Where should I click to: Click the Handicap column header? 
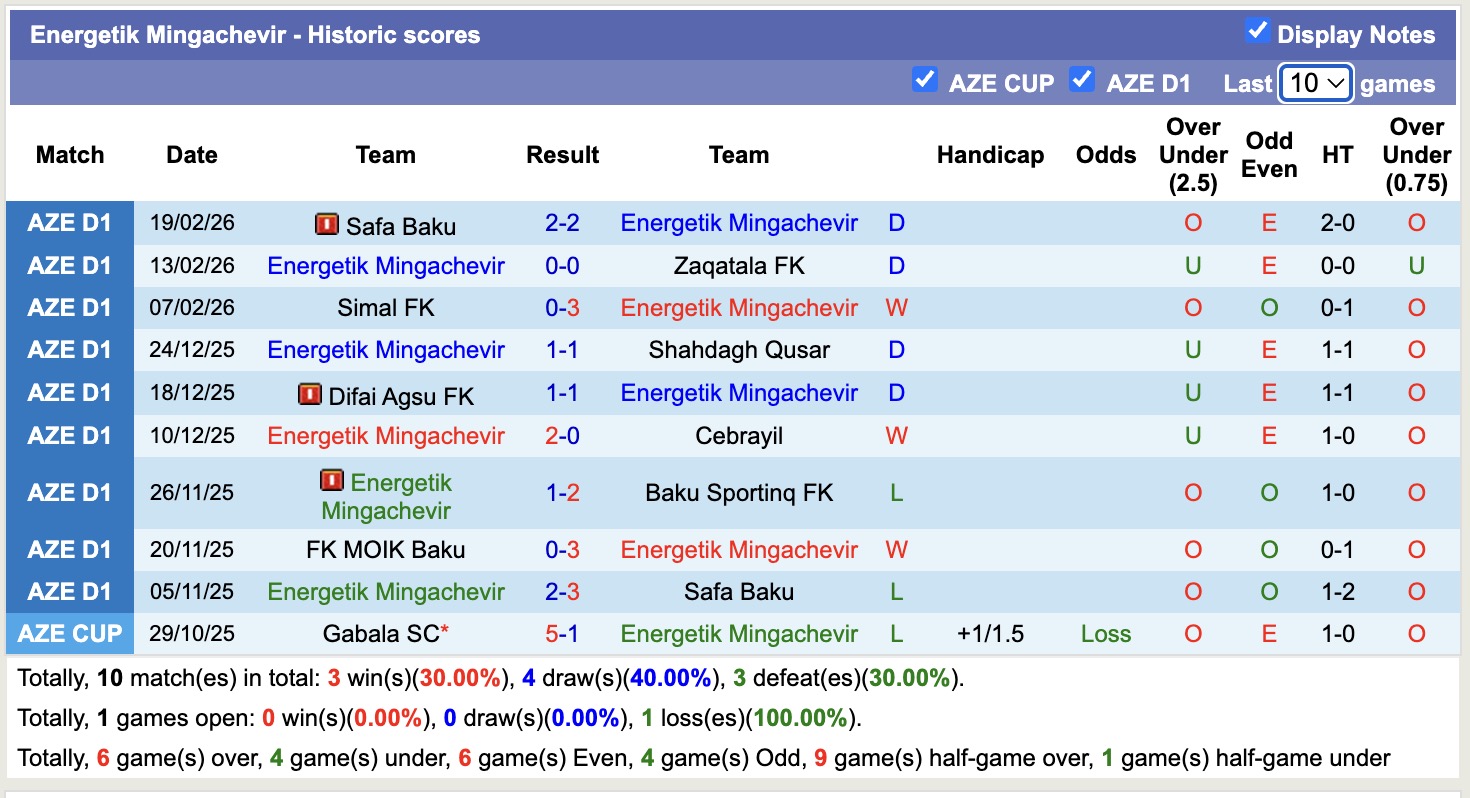pos(990,155)
